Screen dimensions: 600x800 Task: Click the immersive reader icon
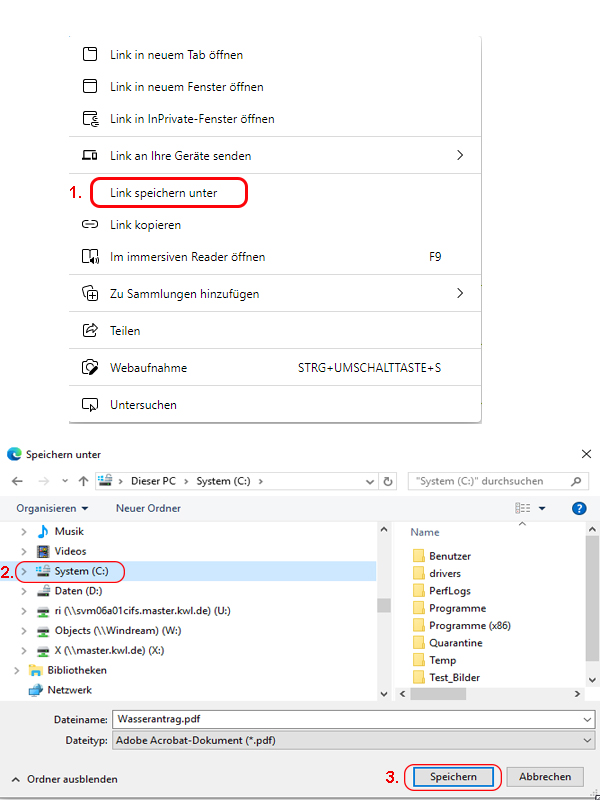coord(90,256)
